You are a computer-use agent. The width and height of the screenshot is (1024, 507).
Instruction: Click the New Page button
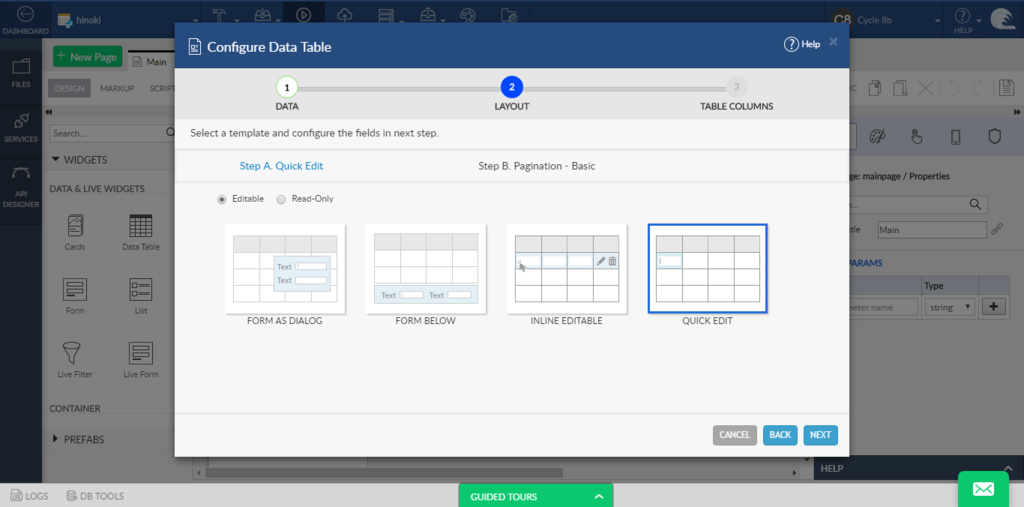pos(88,57)
